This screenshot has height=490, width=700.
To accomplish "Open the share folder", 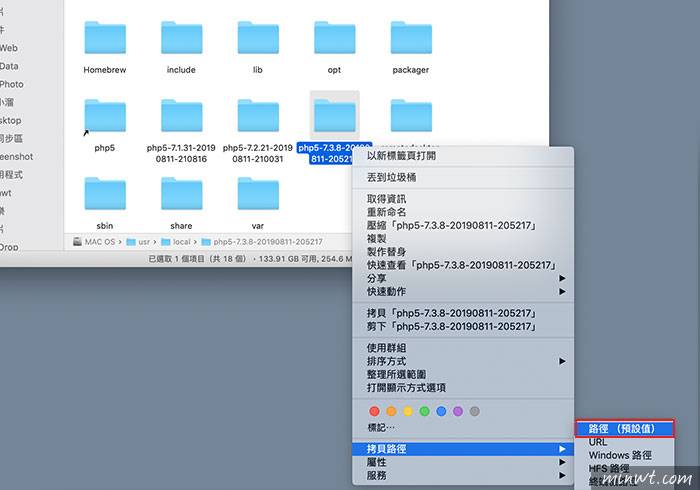I will click(181, 194).
